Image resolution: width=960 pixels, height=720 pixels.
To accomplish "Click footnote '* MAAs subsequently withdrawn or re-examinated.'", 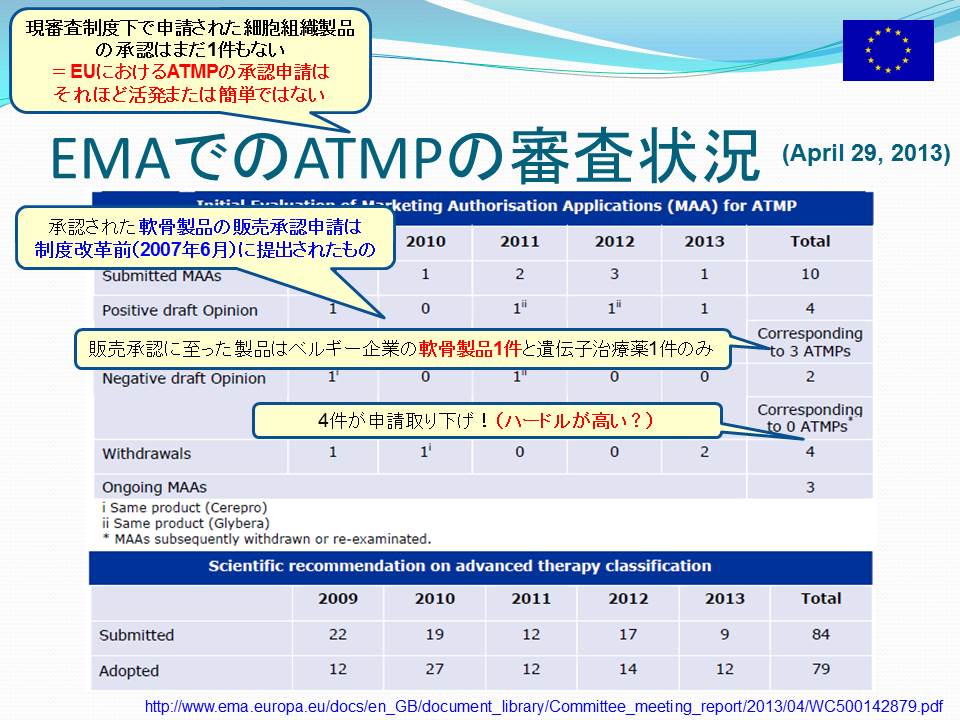I will point(266,539).
